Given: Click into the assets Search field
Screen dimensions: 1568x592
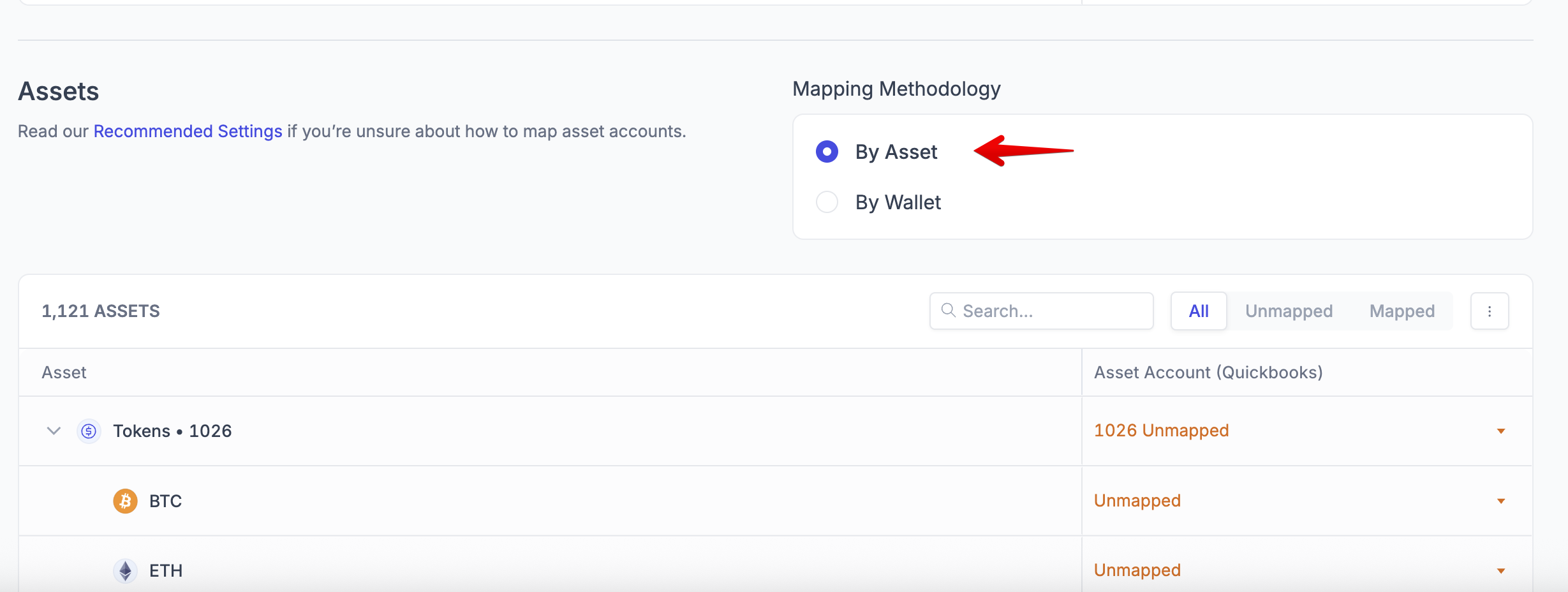Looking at the screenshot, I should (1053, 311).
